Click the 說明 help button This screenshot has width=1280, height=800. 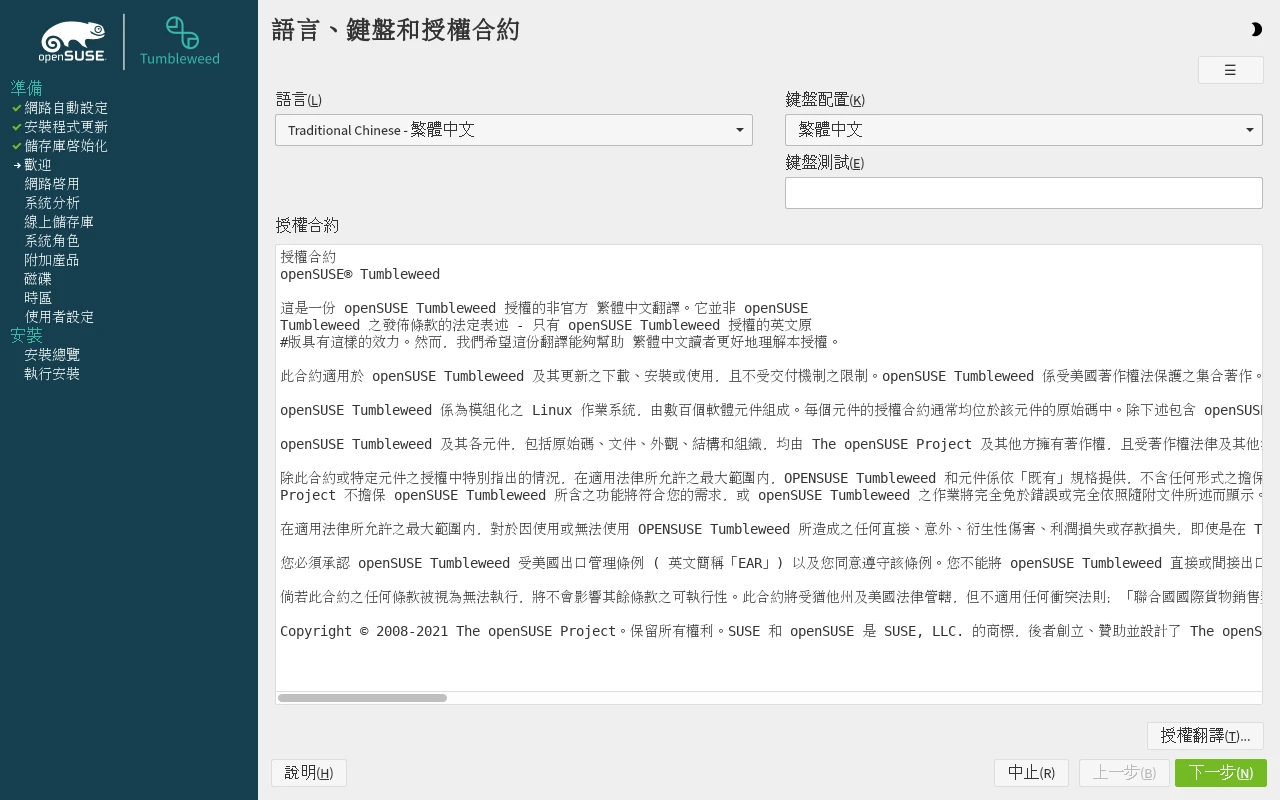coord(309,773)
